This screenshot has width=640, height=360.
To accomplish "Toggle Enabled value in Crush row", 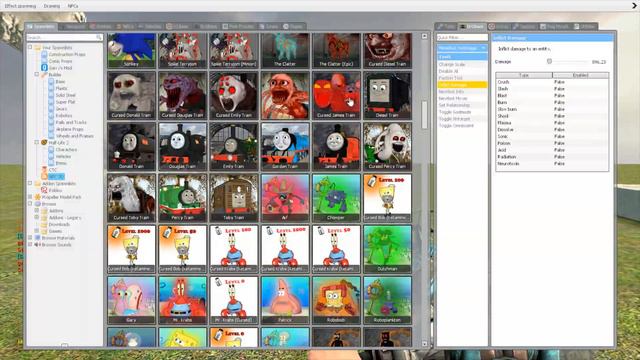I will click(x=559, y=82).
